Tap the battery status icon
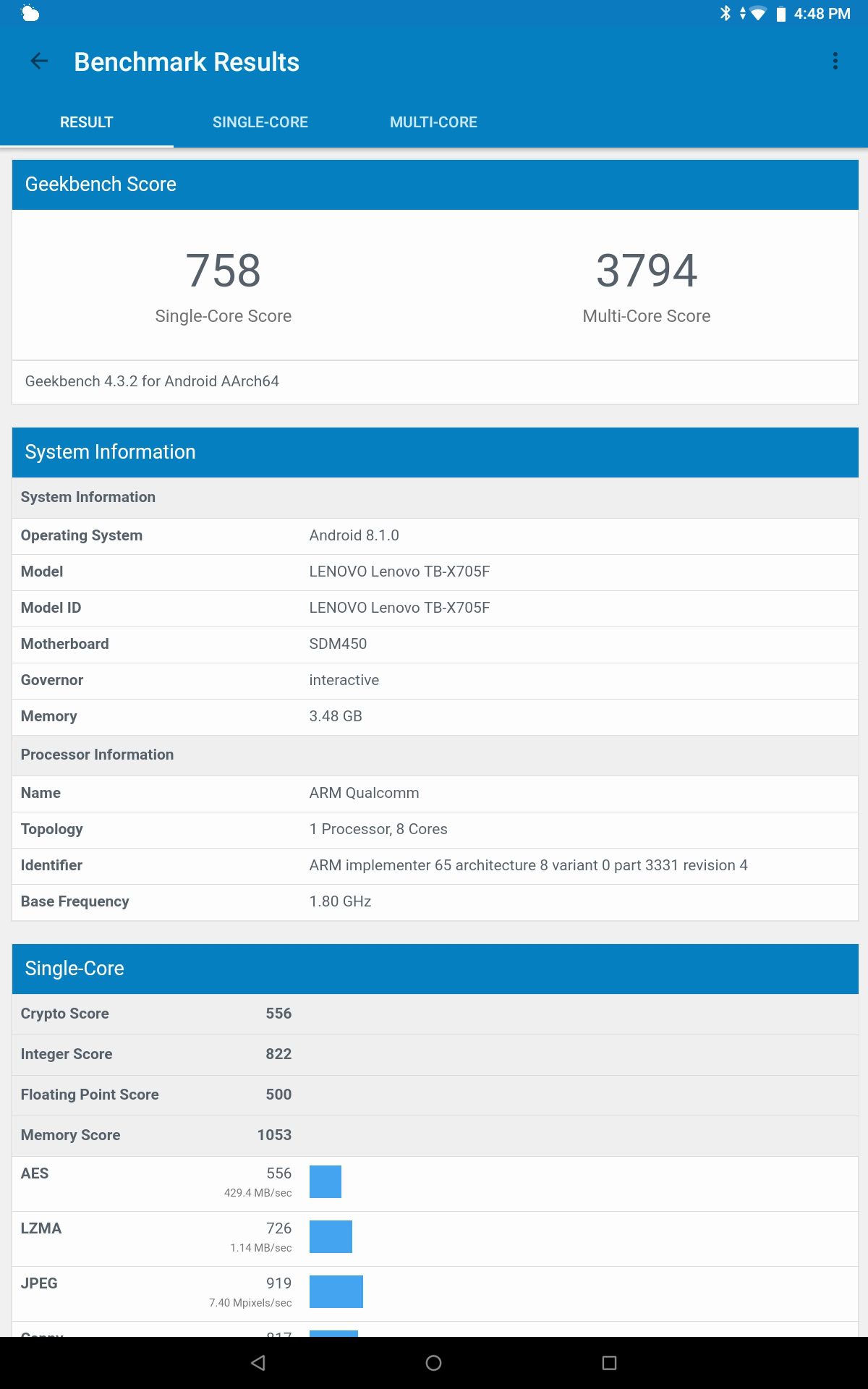Screen dimensions: 868x1389 [x=780, y=14]
